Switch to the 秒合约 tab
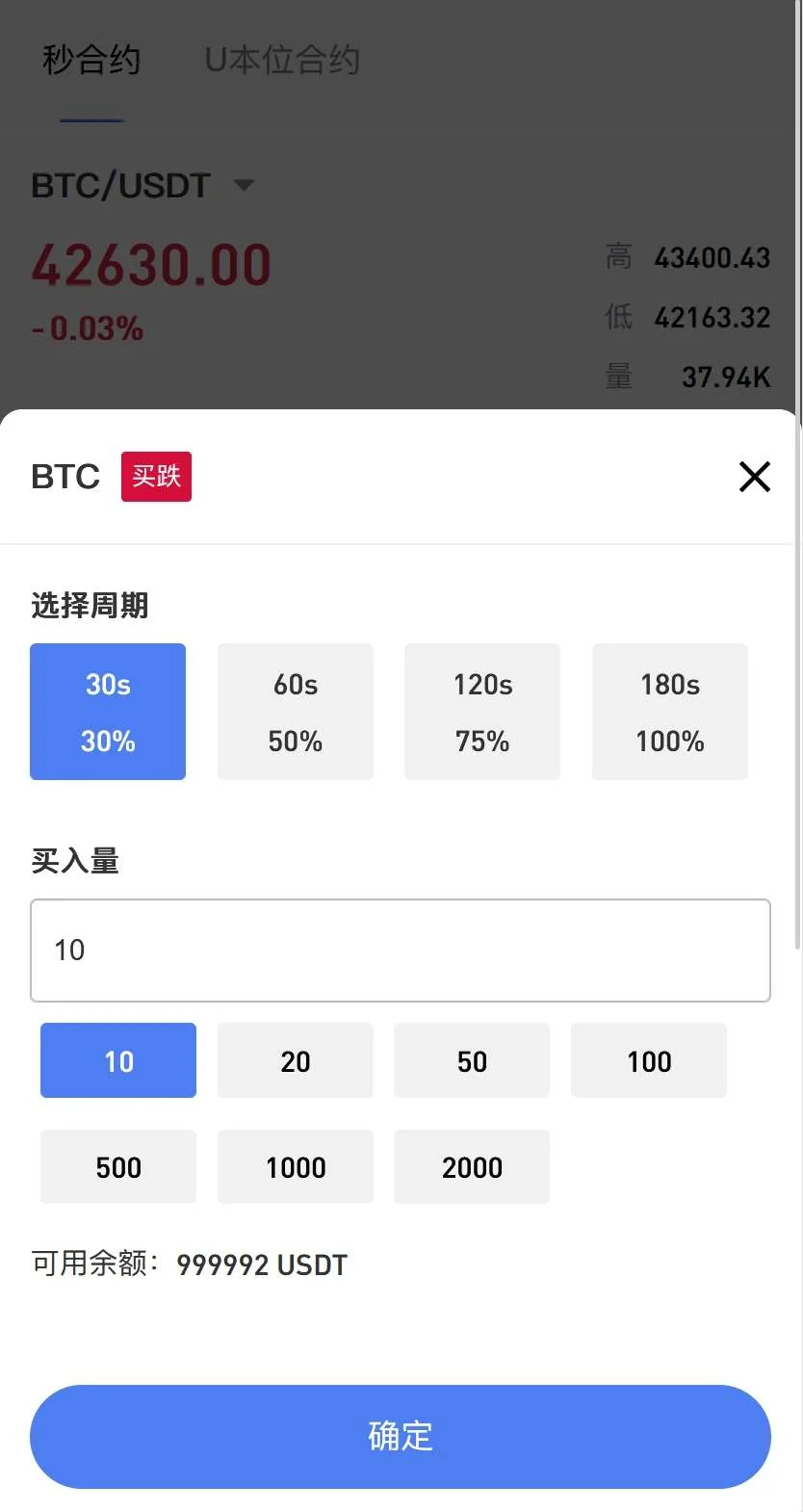This screenshot has height=1512, width=803. coord(91,61)
